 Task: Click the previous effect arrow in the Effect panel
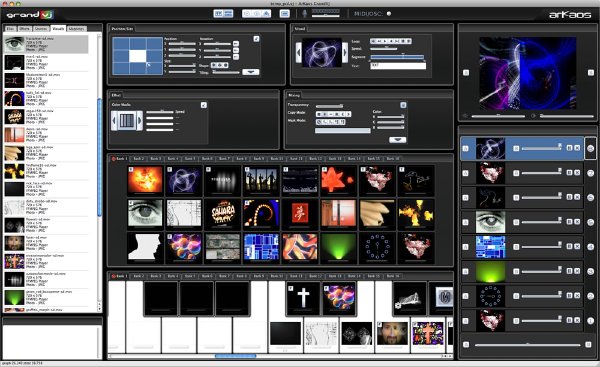(114, 121)
